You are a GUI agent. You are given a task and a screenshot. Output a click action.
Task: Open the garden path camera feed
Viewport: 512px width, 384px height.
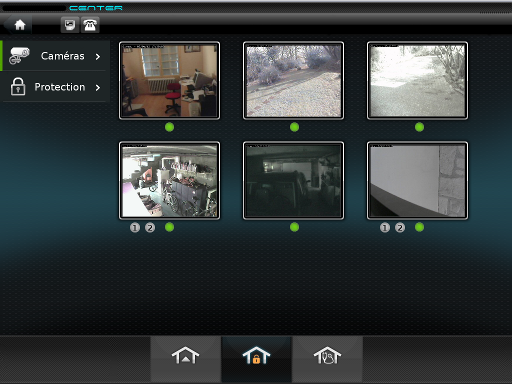coord(293,80)
